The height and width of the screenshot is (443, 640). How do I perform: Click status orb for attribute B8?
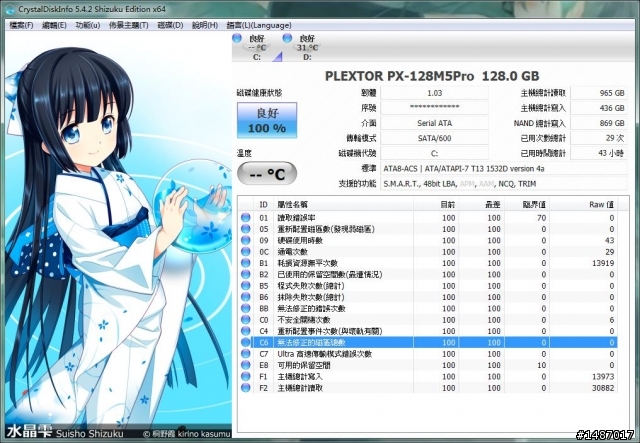pos(245,309)
